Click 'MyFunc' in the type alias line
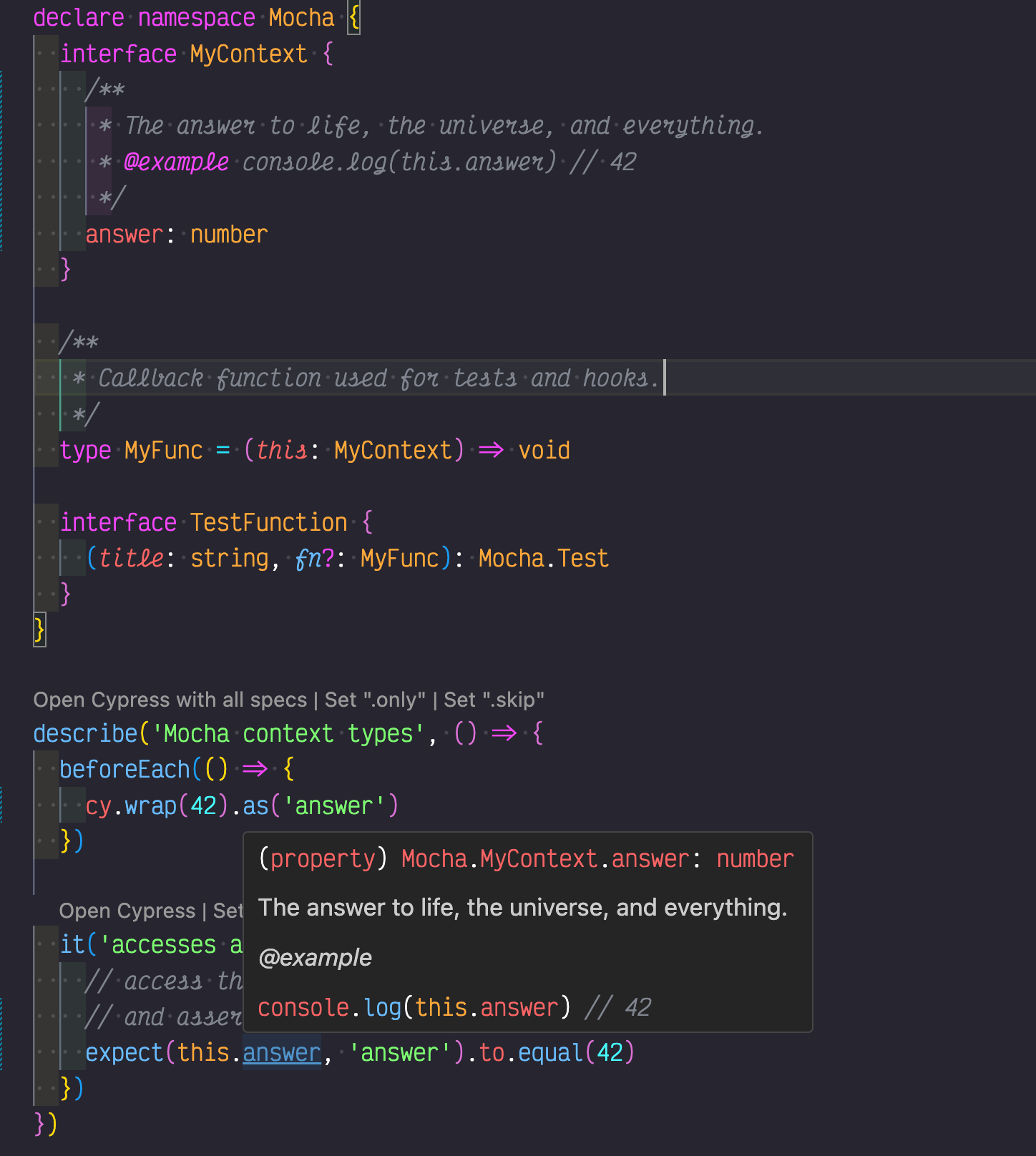Screen dimensions: 1036x1156 pos(164,451)
